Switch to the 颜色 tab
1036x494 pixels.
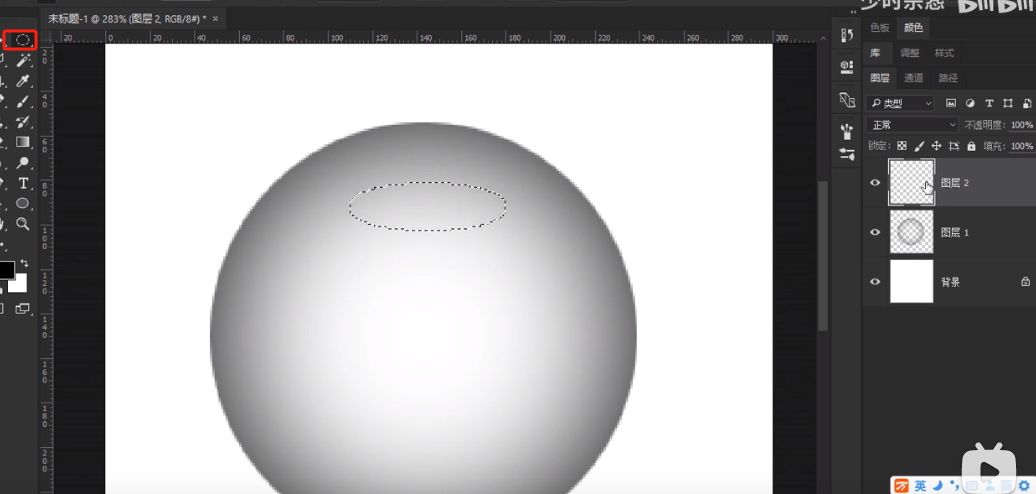click(913, 28)
